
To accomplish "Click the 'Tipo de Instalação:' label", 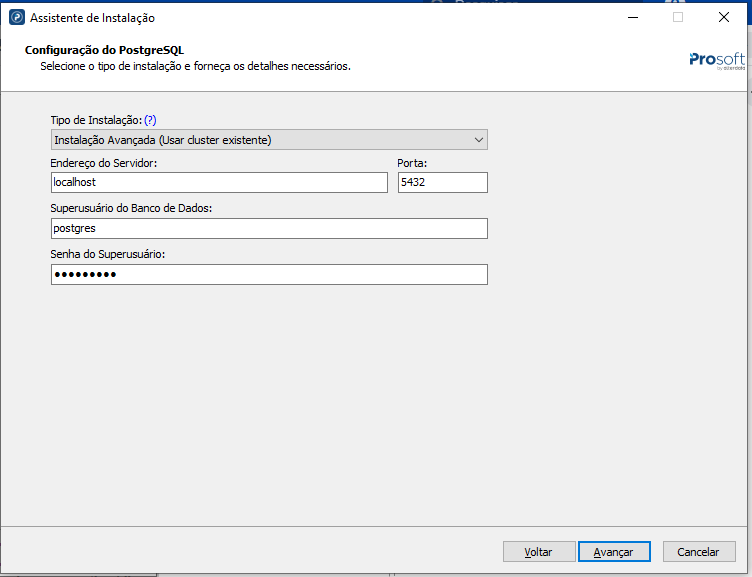I will pyautogui.click(x=96, y=120).
